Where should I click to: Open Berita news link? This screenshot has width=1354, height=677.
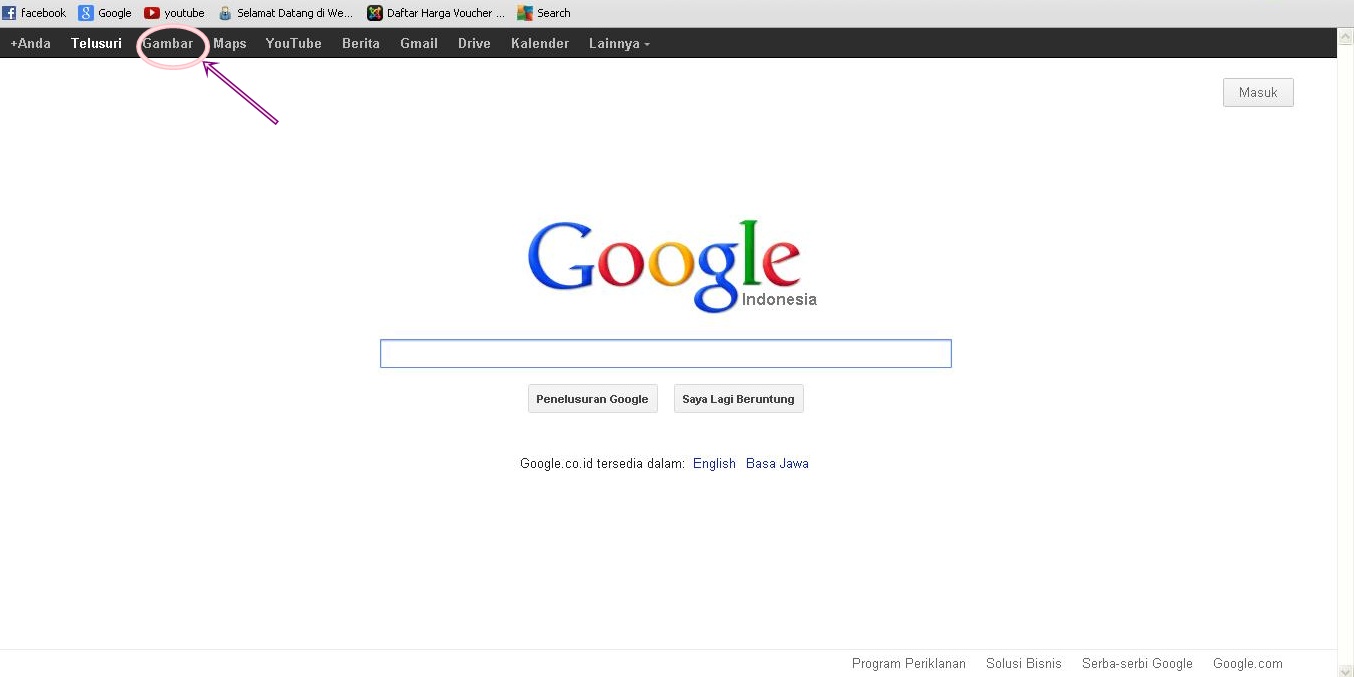361,43
